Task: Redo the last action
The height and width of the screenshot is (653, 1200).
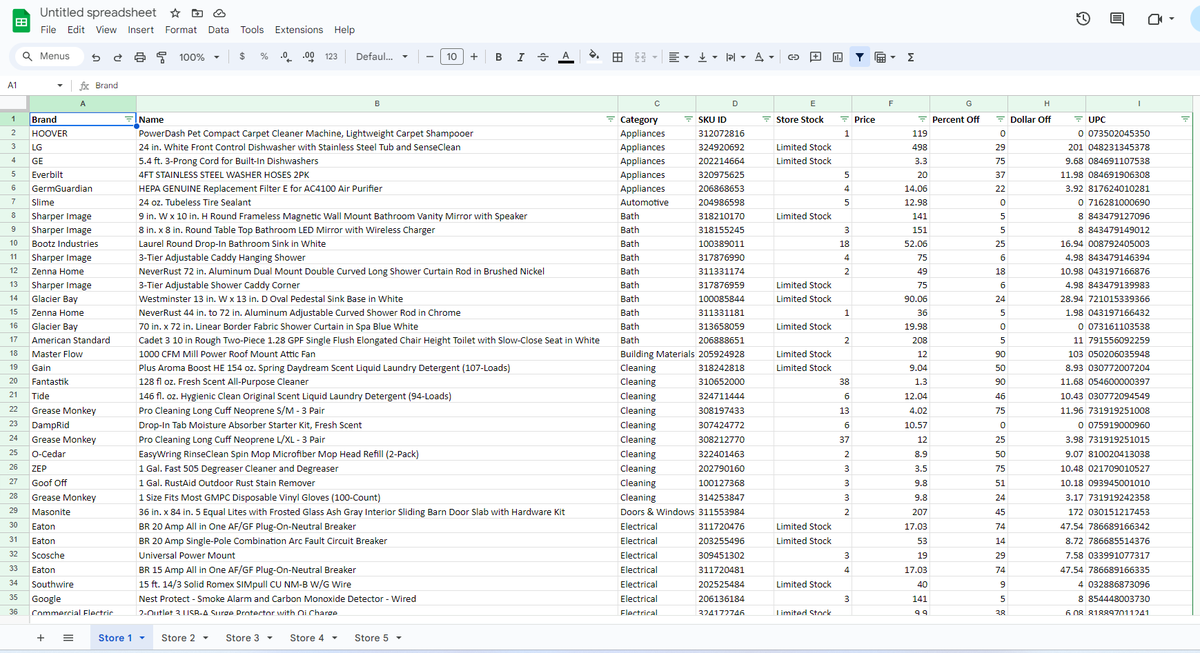Action: pyautogui.click(x=117, y=57)
